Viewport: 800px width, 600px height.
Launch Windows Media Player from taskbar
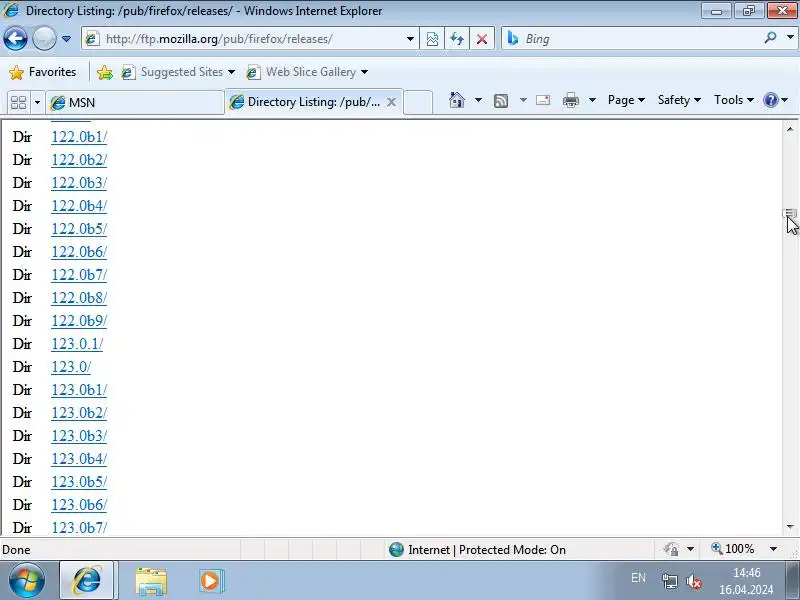[210, 581]
